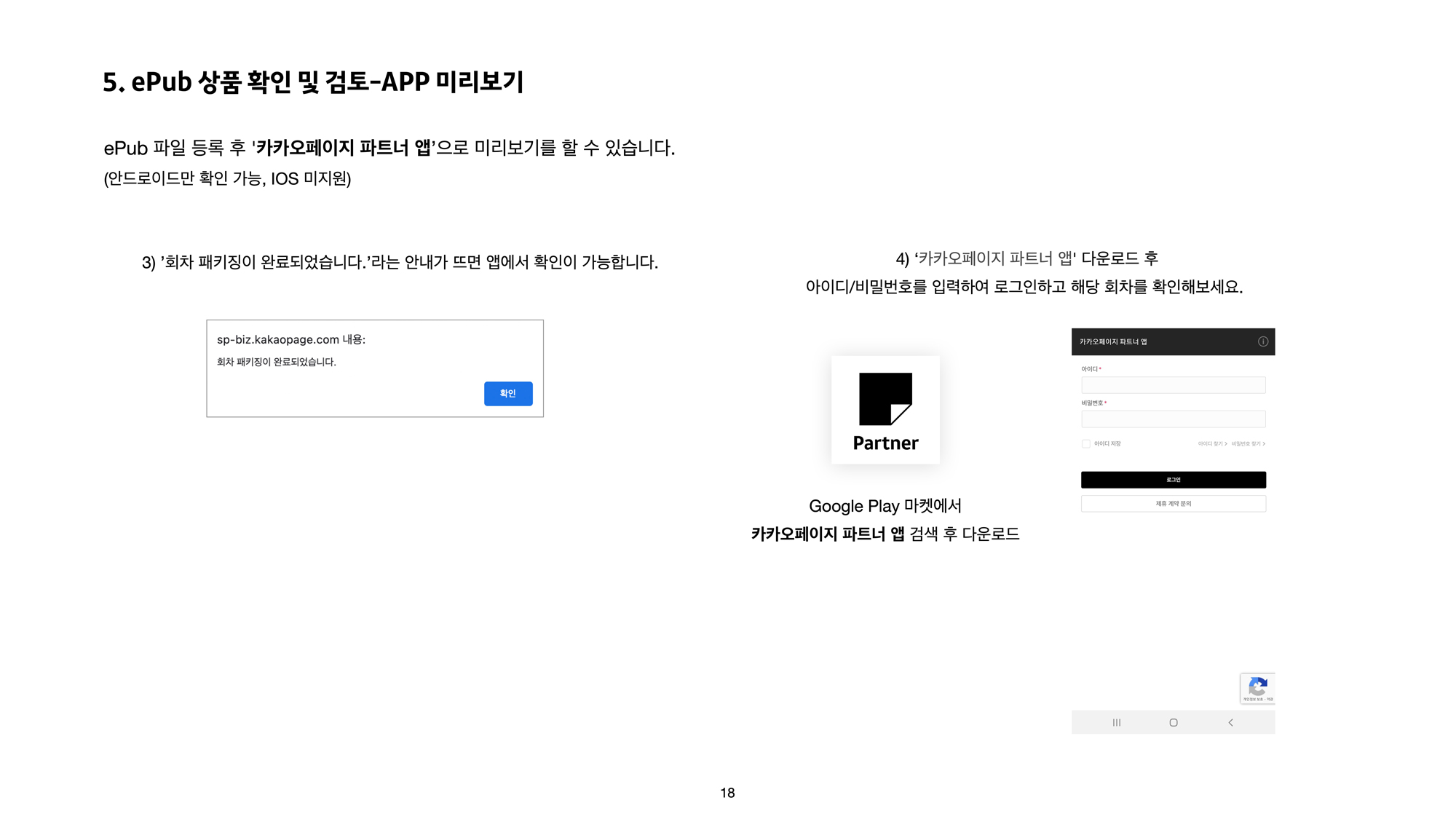Click the header title 카카오페이지 파트너 앱
The image size is (1456, 819).
(x=1113, y=341)
